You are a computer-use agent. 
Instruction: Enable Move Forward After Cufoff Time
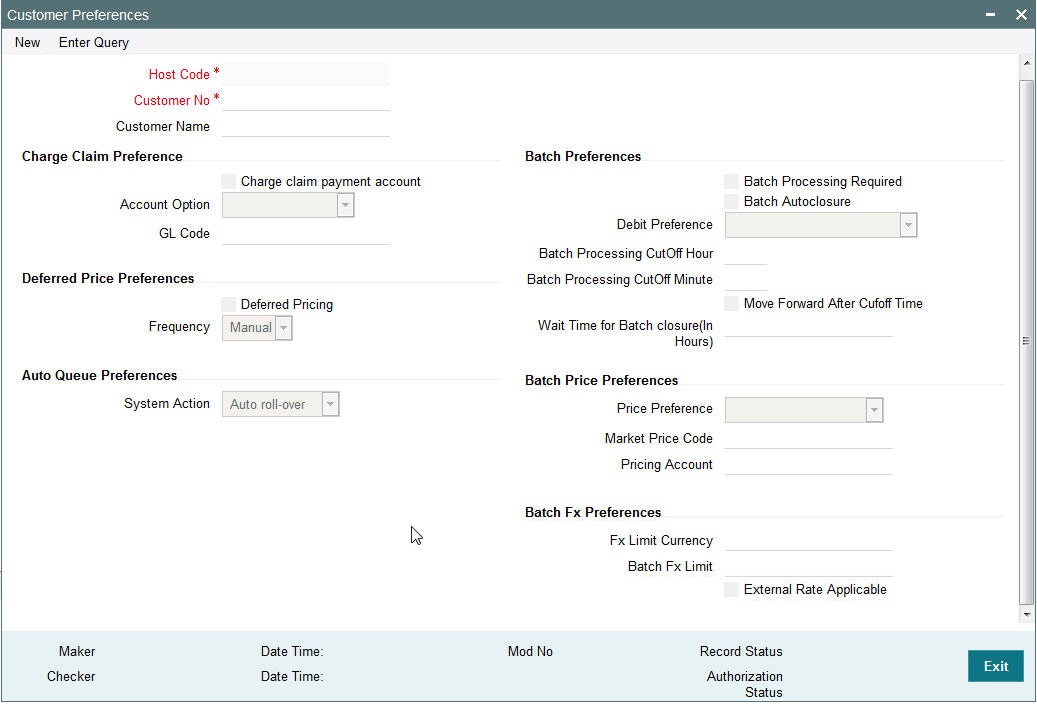tap(731, 303)
